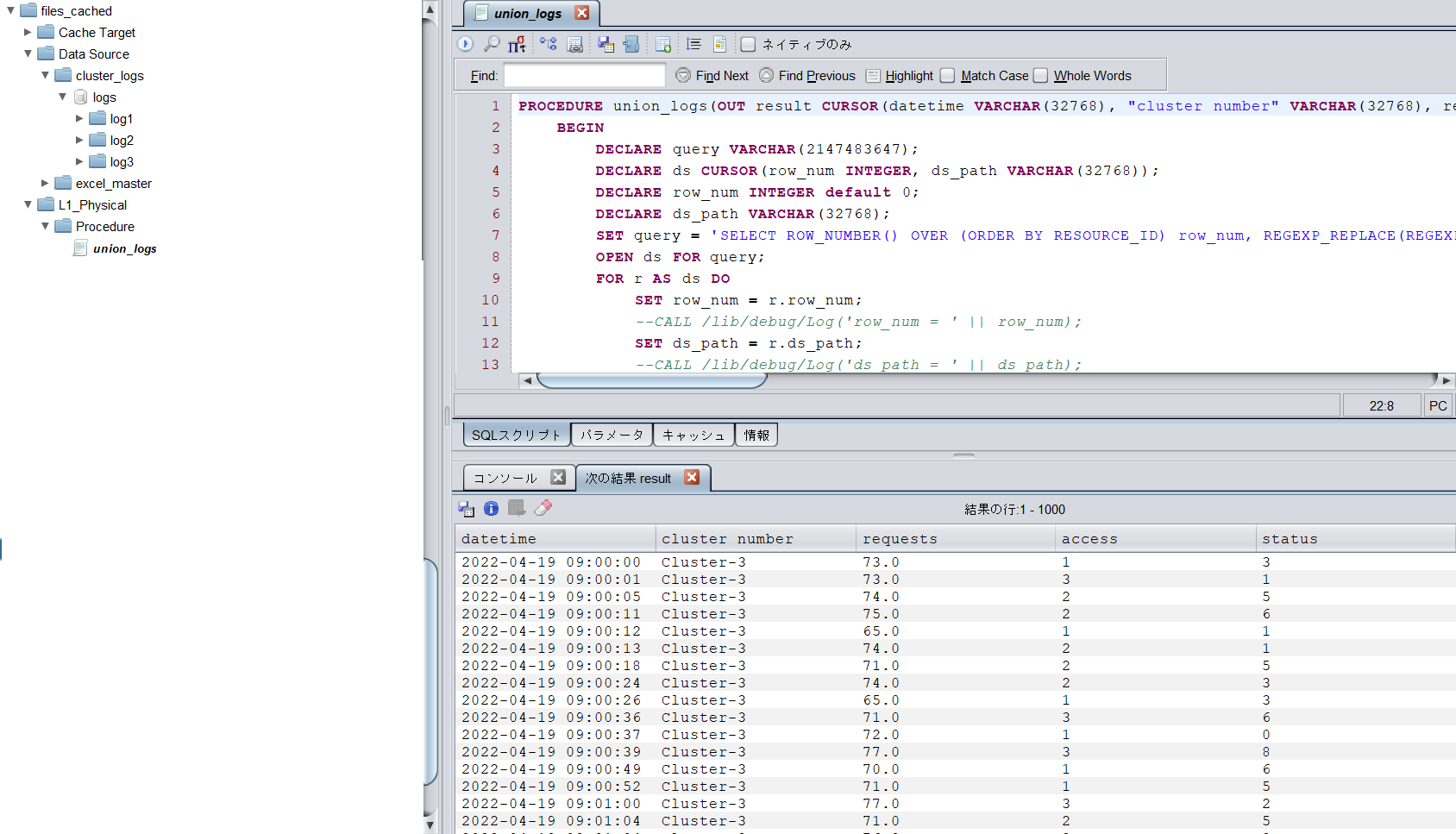Select the row with datetime 2022-04-19 09:00:37

click(x=955, y=735)
